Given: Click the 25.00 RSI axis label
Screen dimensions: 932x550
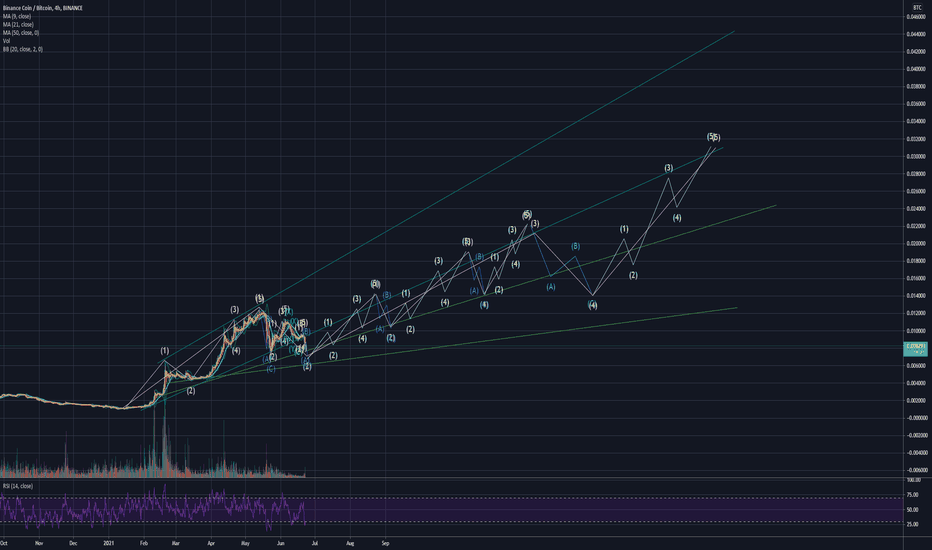Looking at the screenshot, I should pyautogui.click(x=912, y=524).
